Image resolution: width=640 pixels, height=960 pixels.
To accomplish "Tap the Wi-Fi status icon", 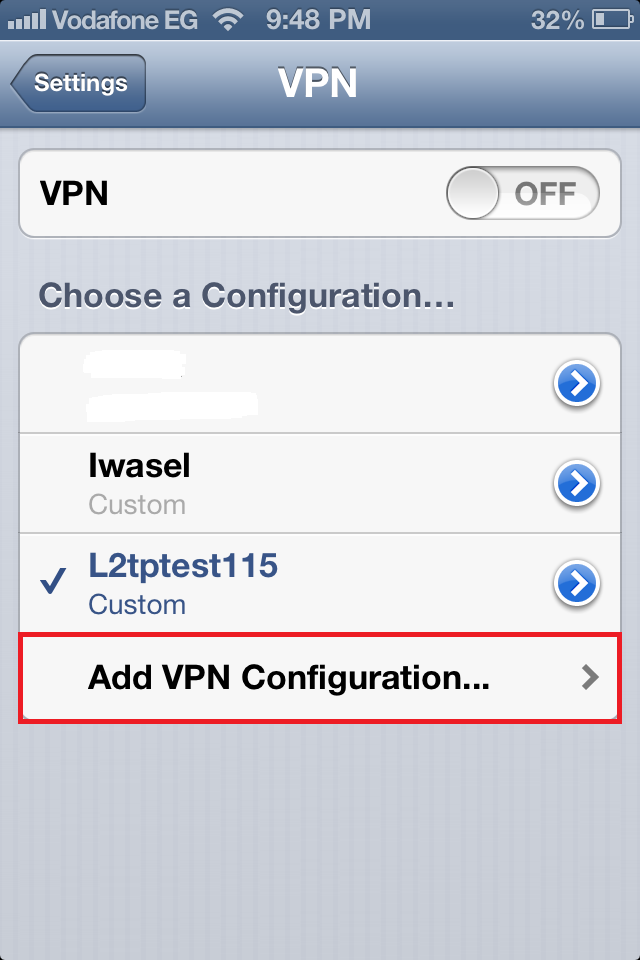I will 228,20.
